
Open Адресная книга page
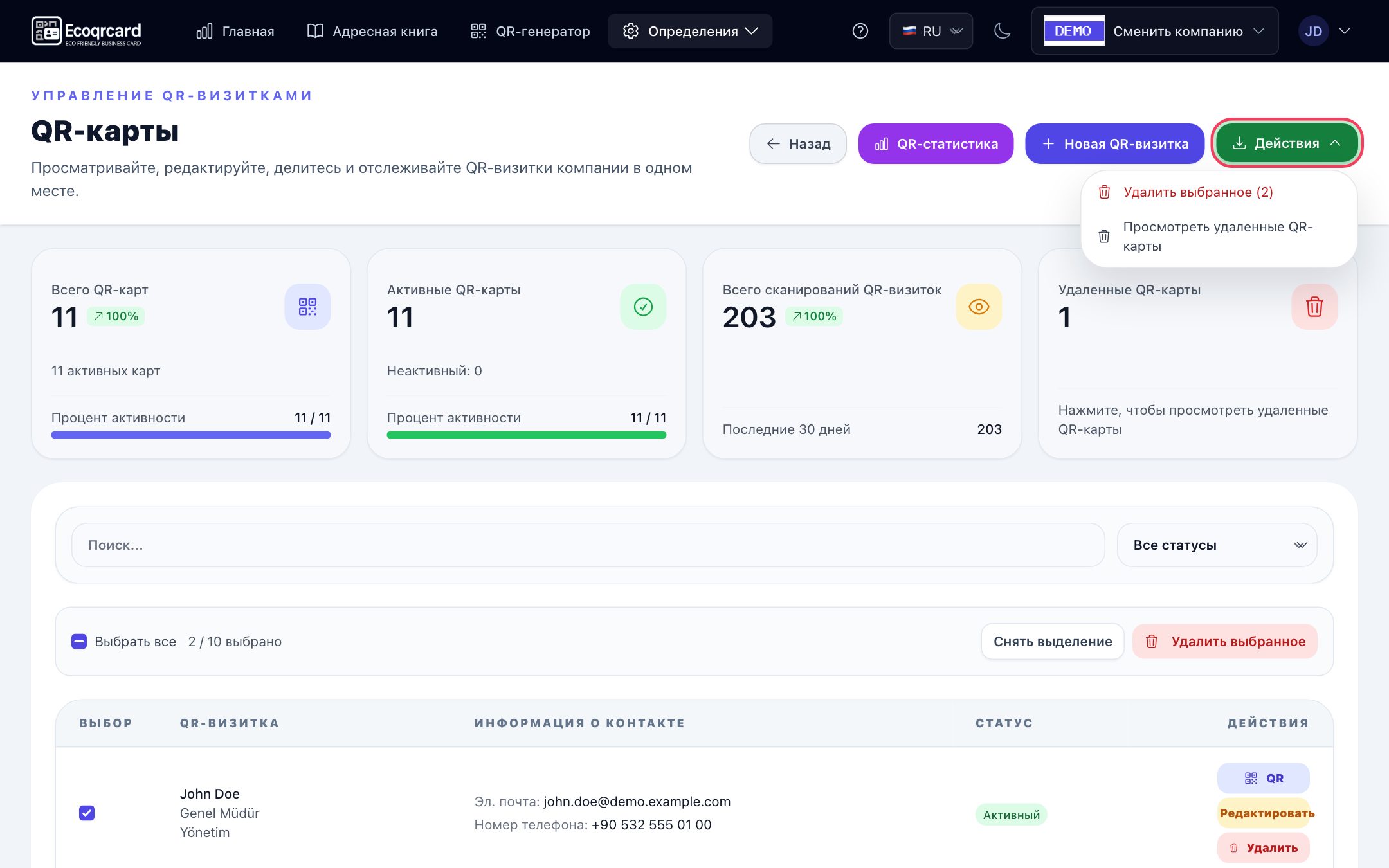coord(372,31)
